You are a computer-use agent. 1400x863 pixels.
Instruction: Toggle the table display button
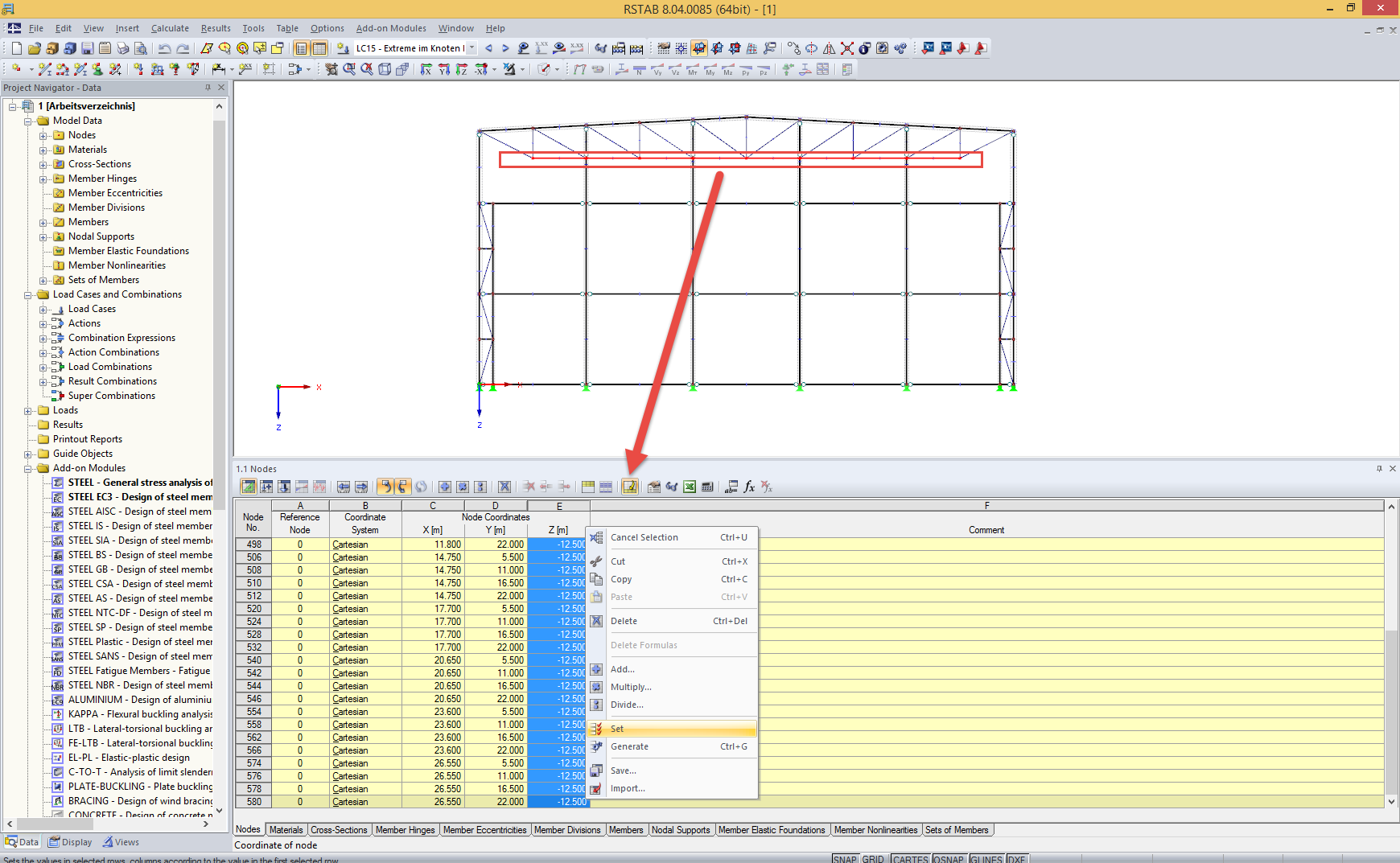(319, 48)
